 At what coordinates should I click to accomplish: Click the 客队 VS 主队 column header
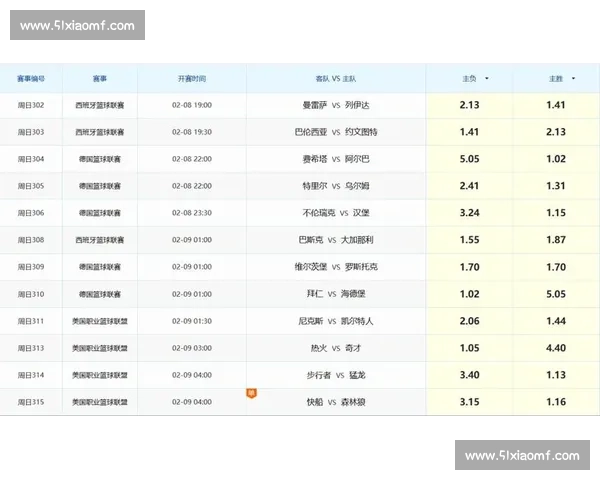click(335, 78)
